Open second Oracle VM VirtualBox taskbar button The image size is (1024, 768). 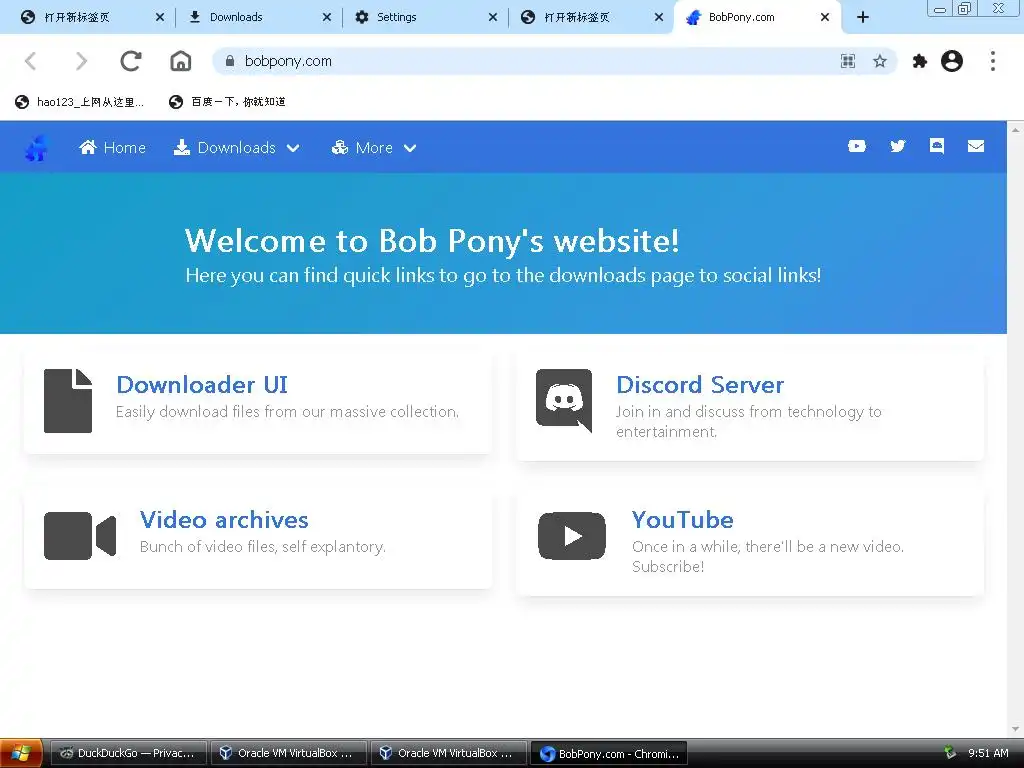tap(450, 754)
